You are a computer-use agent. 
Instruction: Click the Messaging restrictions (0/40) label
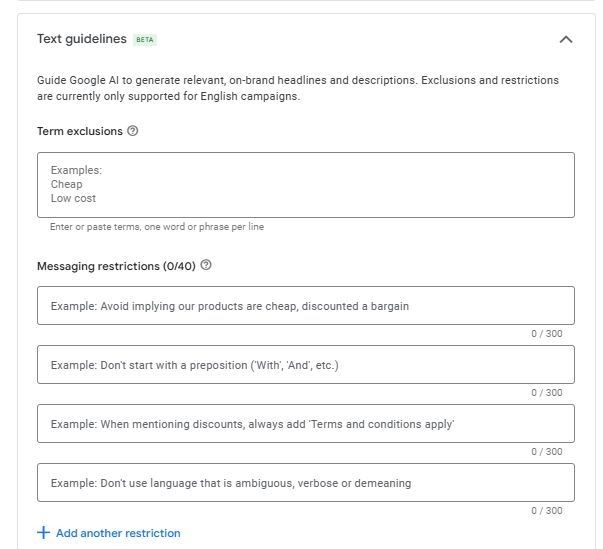click(x=116, y=266)
